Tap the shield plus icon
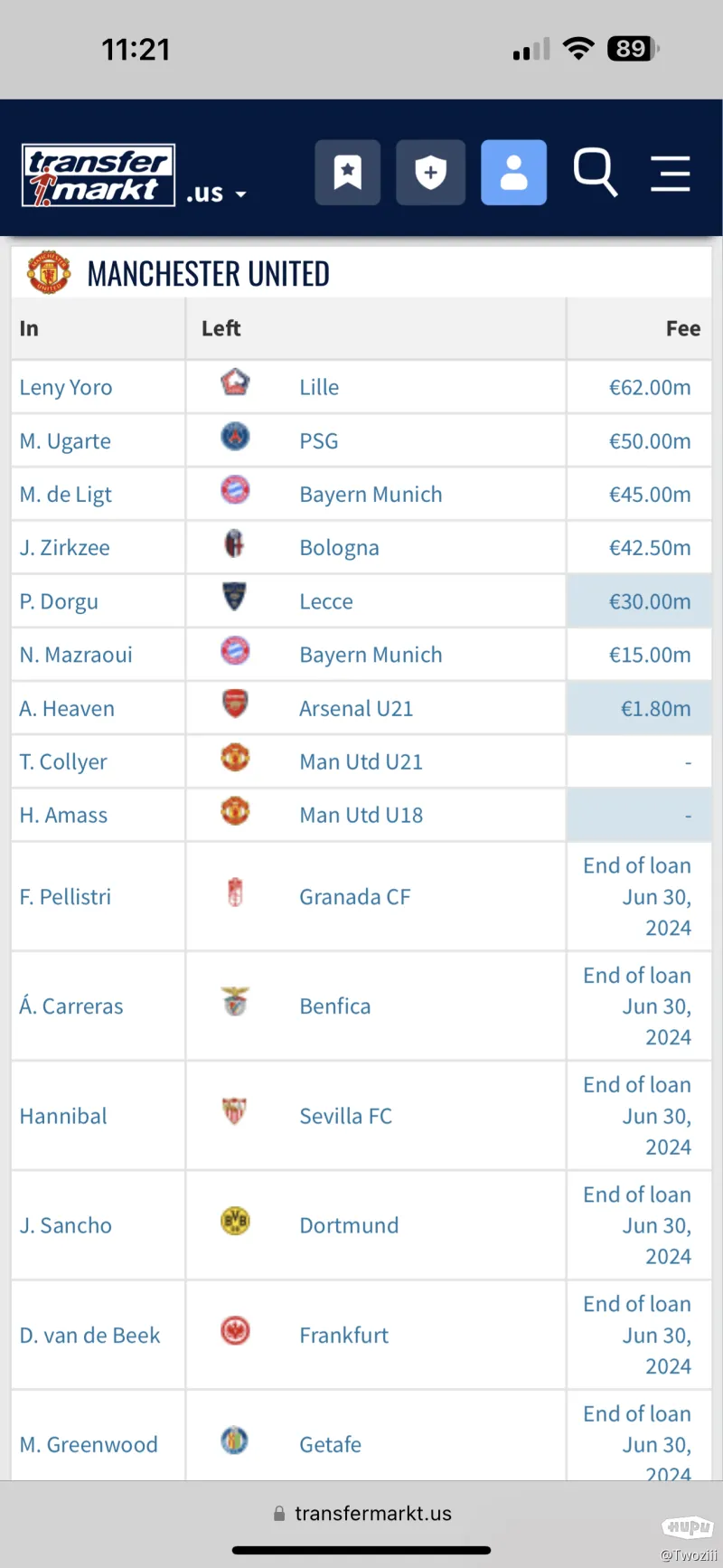The width and height of the screenshot is (723, 1568). tap(430, 172)
